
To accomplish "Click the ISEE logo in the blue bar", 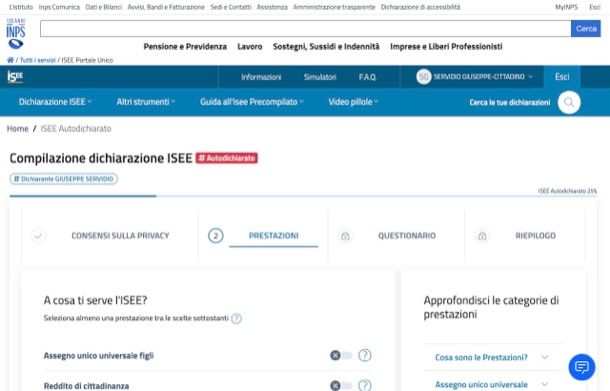I will [x=15, y=77].
